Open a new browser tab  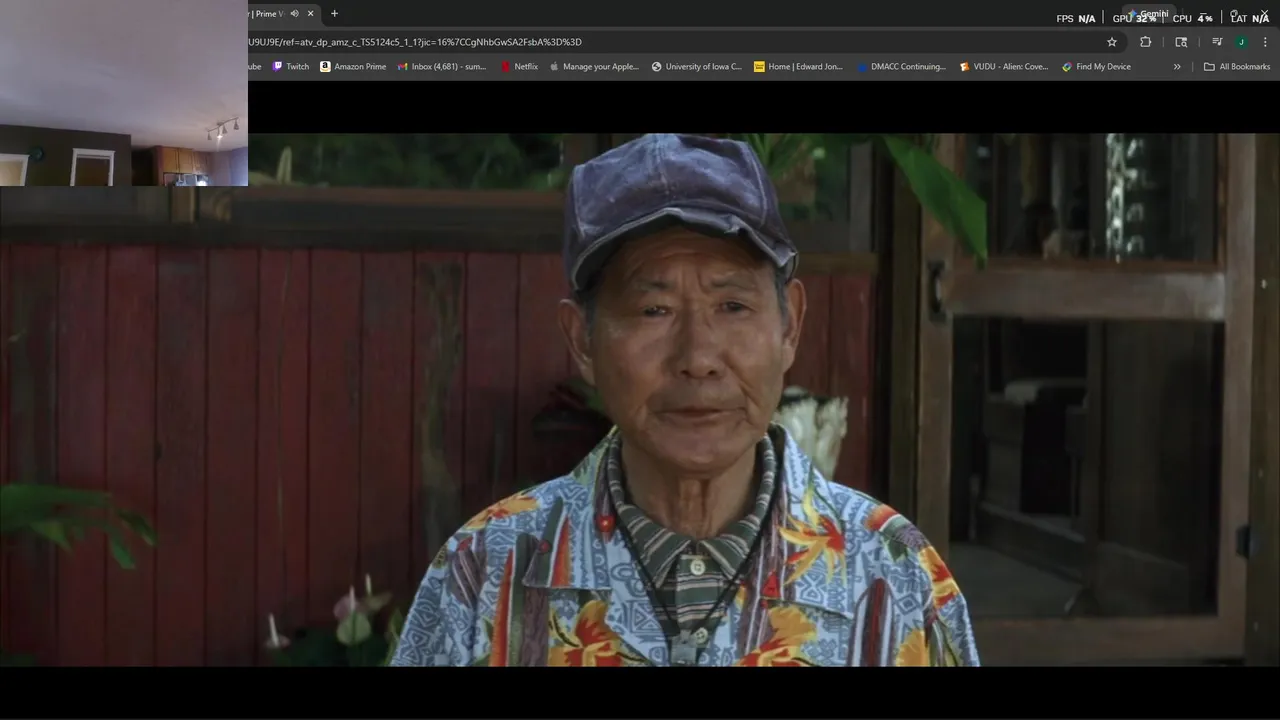(x=334, y=14)
